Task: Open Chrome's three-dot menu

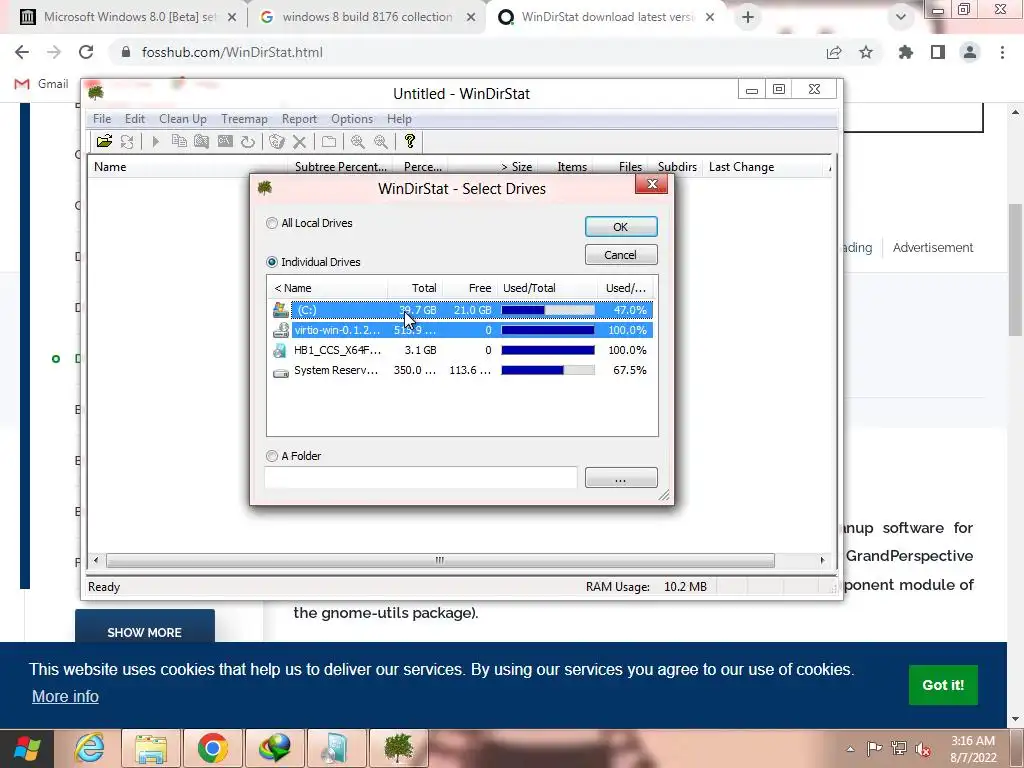Action: tap(1002, 52)
